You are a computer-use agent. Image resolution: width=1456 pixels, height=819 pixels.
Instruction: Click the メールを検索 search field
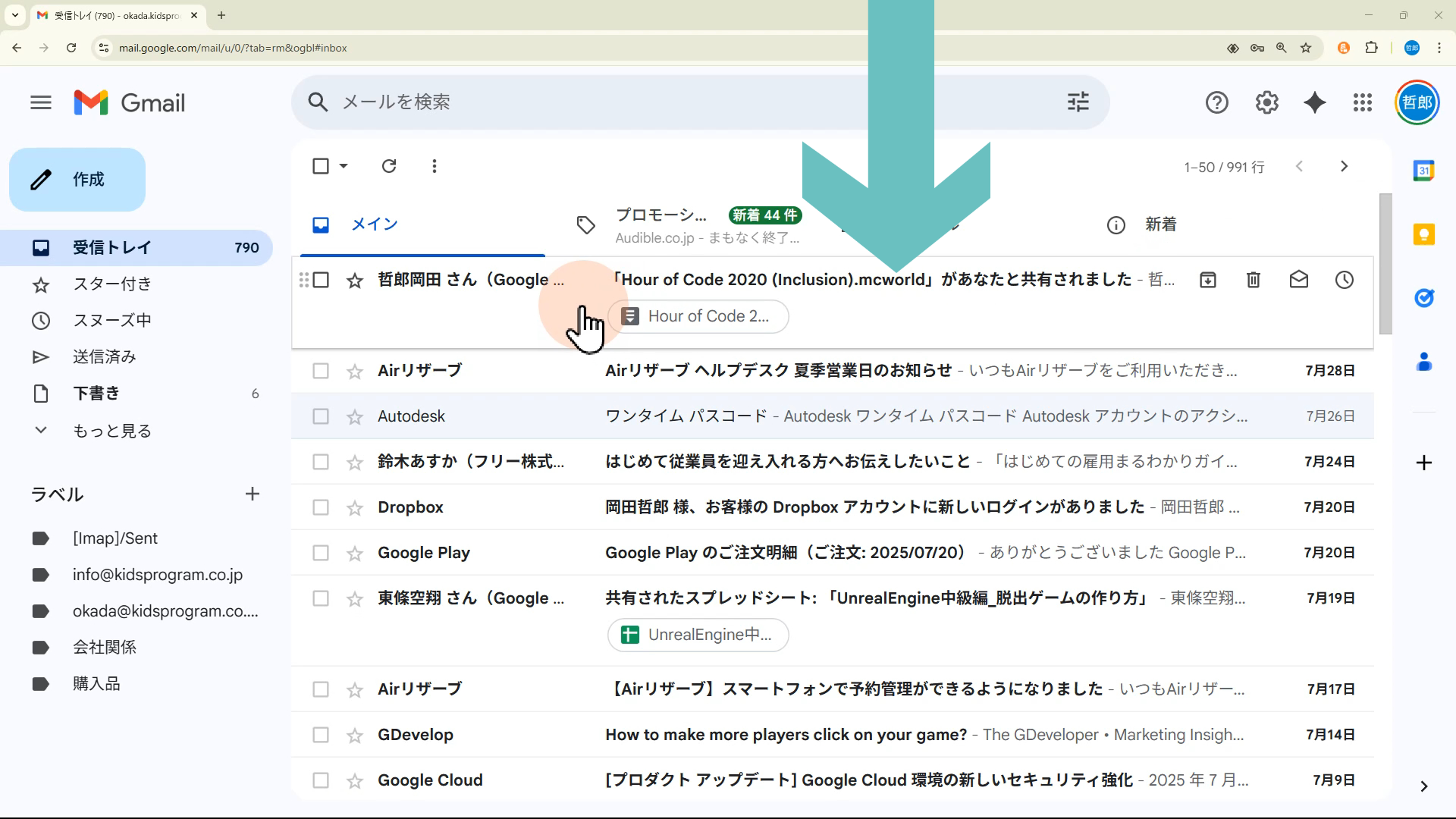point(607,102)
